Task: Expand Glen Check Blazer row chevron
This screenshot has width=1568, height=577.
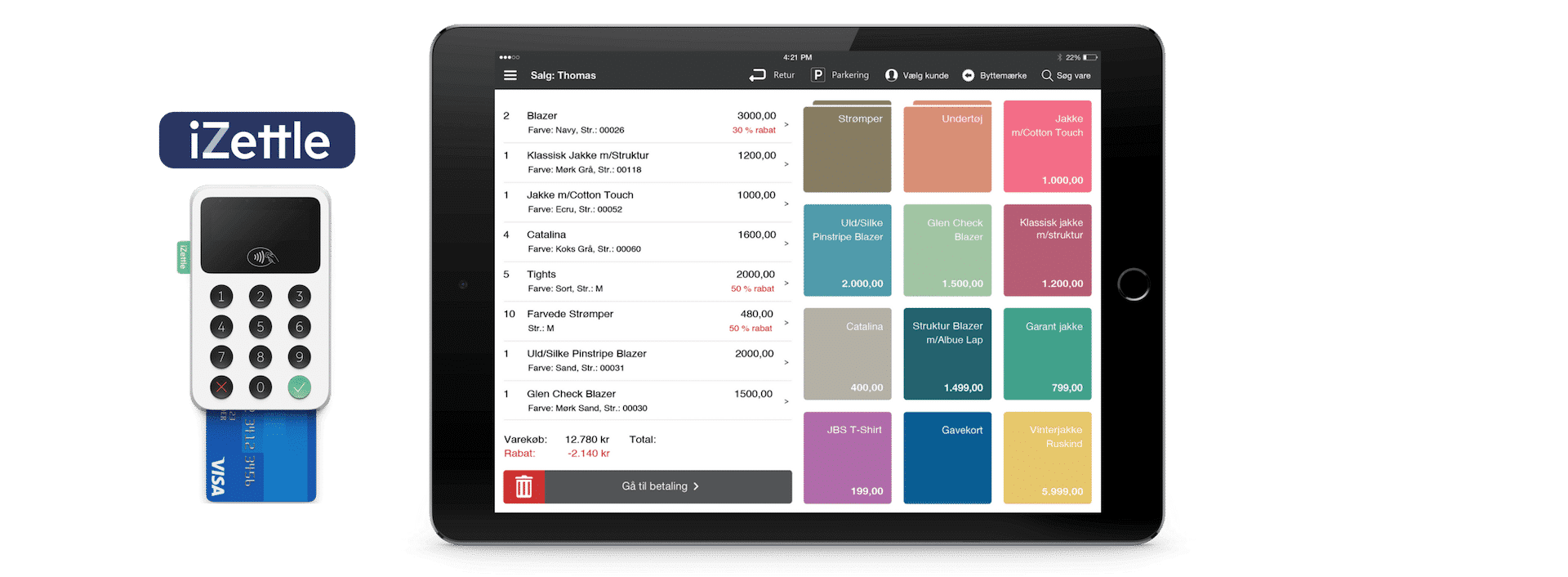Action: point(786,401)
